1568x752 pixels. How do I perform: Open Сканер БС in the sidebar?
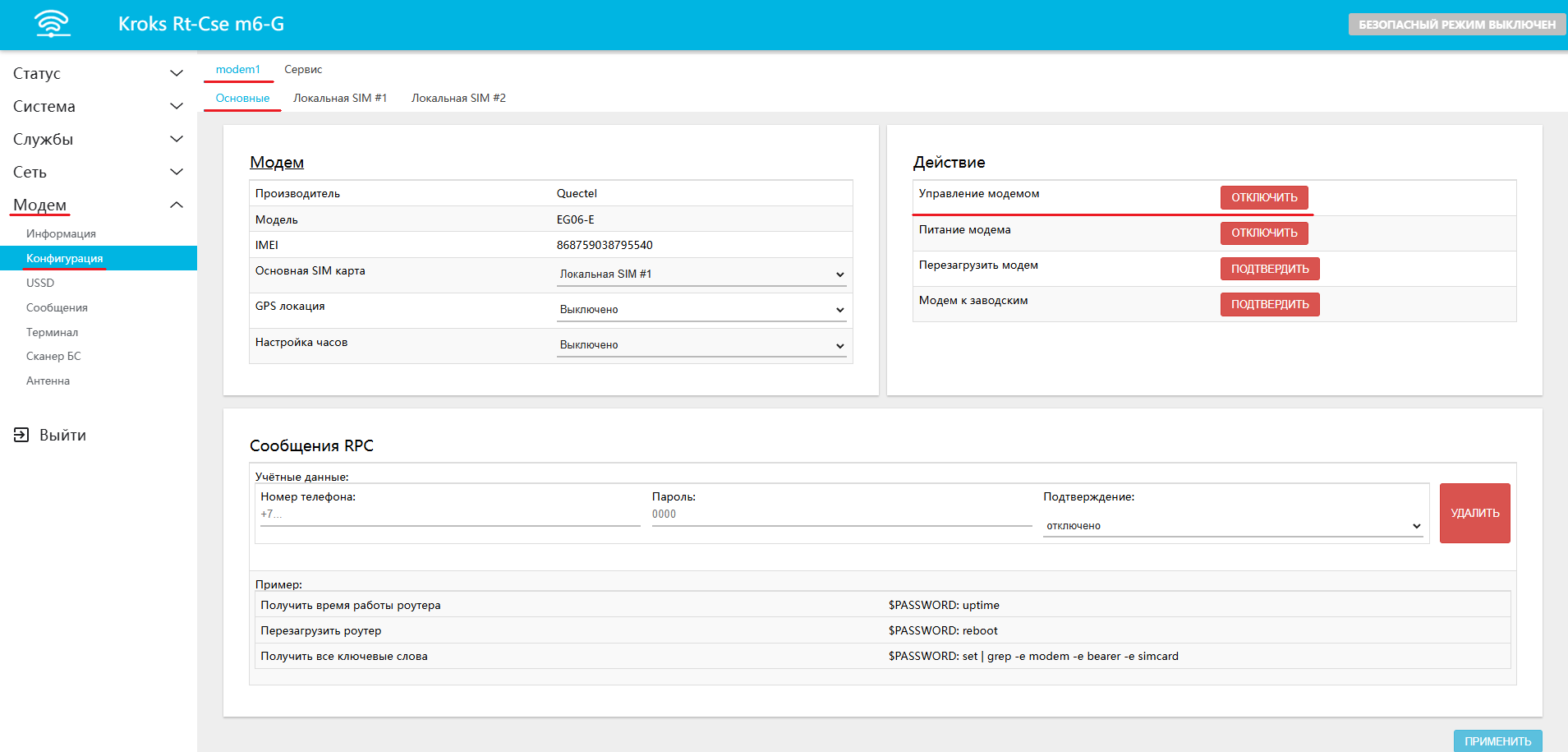[x=53, y=356]
